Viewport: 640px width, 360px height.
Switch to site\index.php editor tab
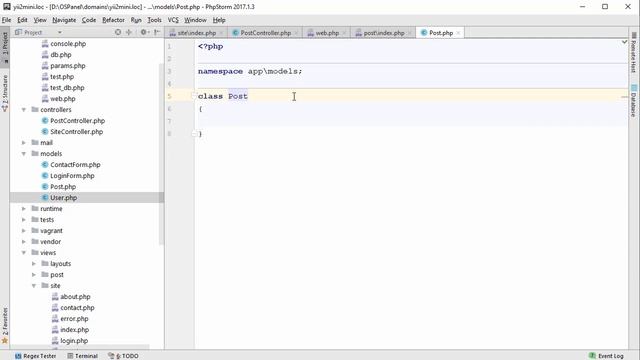click(196, 33)
